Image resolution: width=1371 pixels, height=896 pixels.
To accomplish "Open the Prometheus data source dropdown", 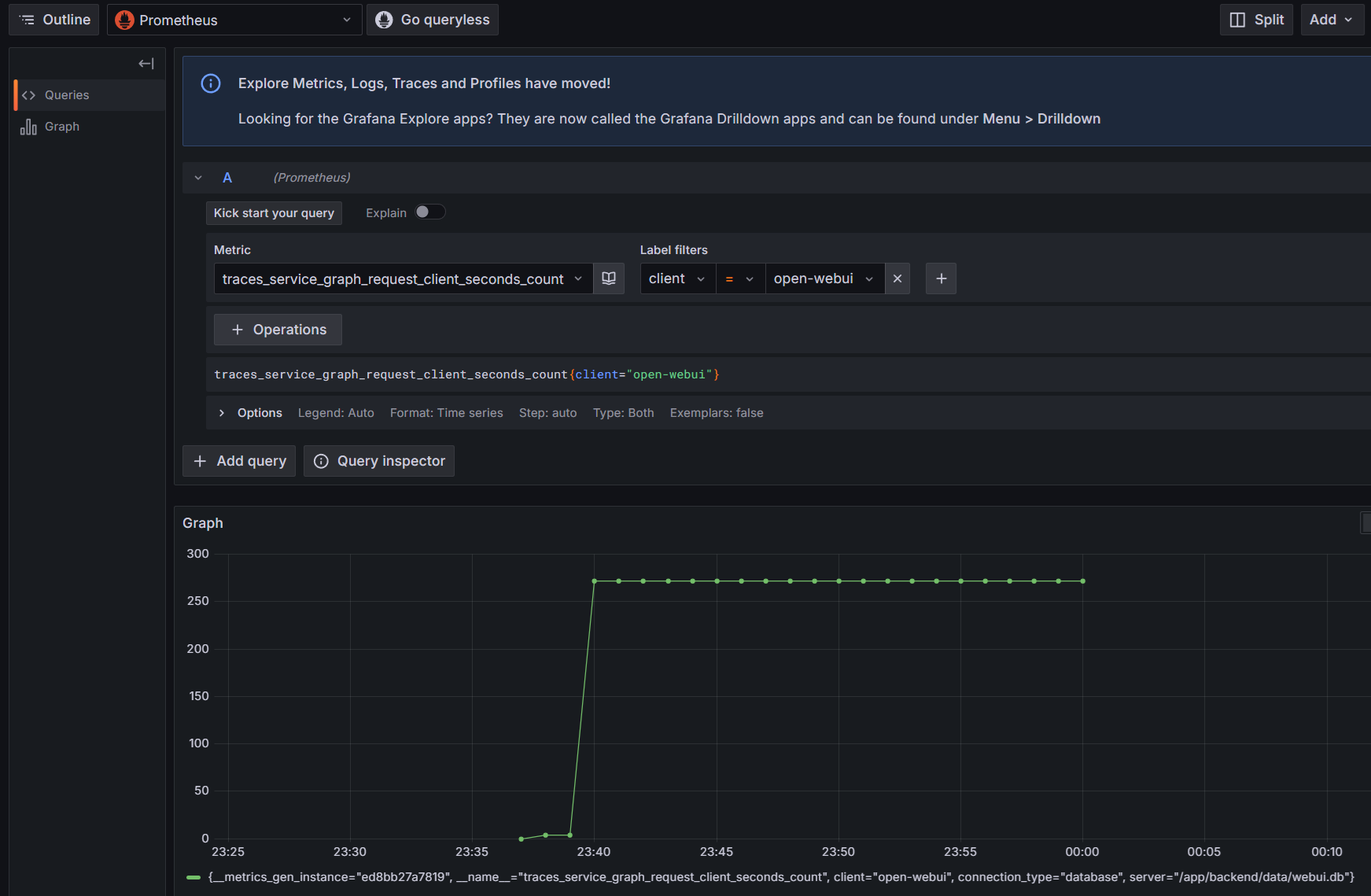I will pyautogui.click(x=234, y=20).
